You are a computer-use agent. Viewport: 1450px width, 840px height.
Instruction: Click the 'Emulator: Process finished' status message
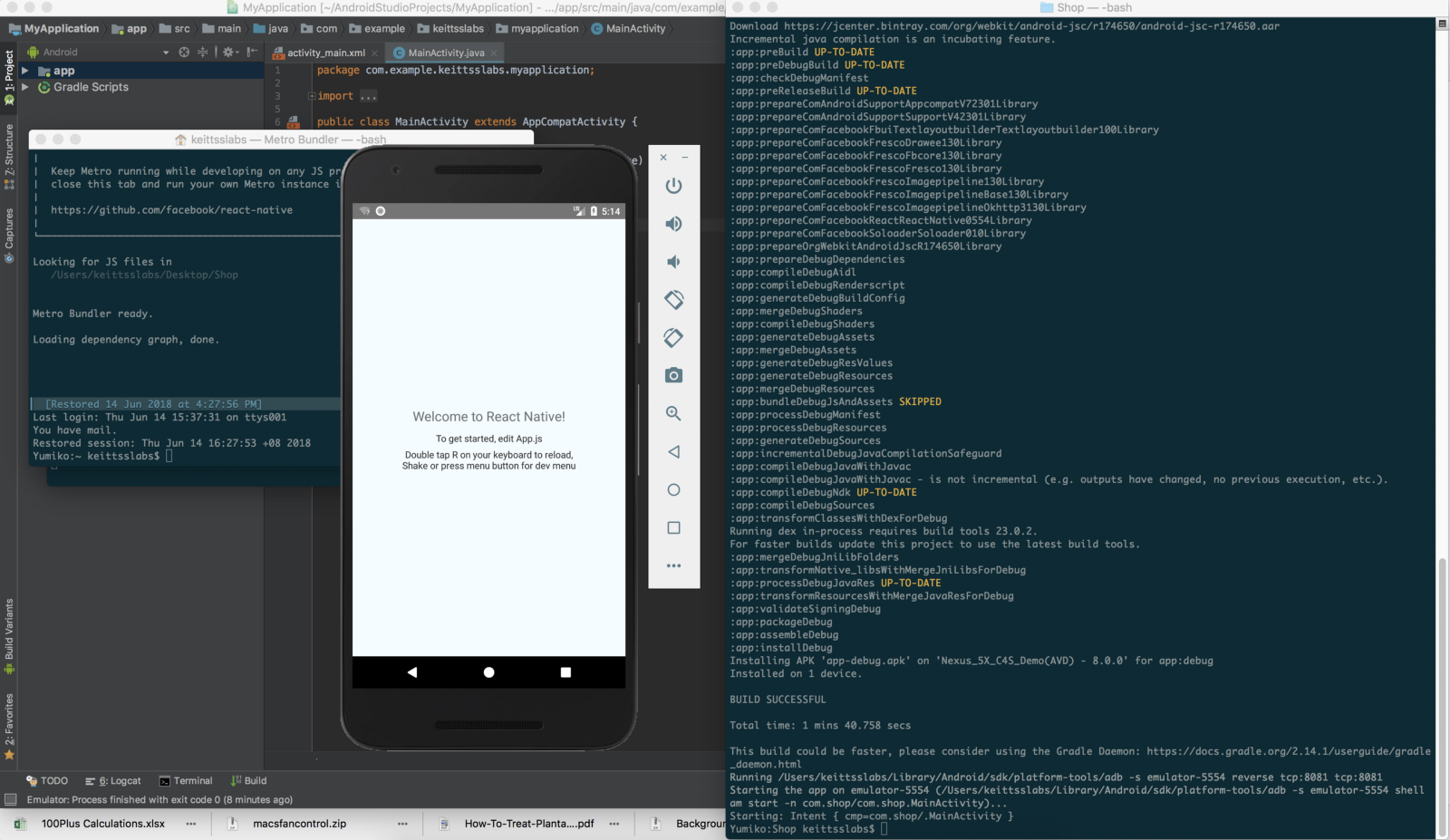pos(159,799)
